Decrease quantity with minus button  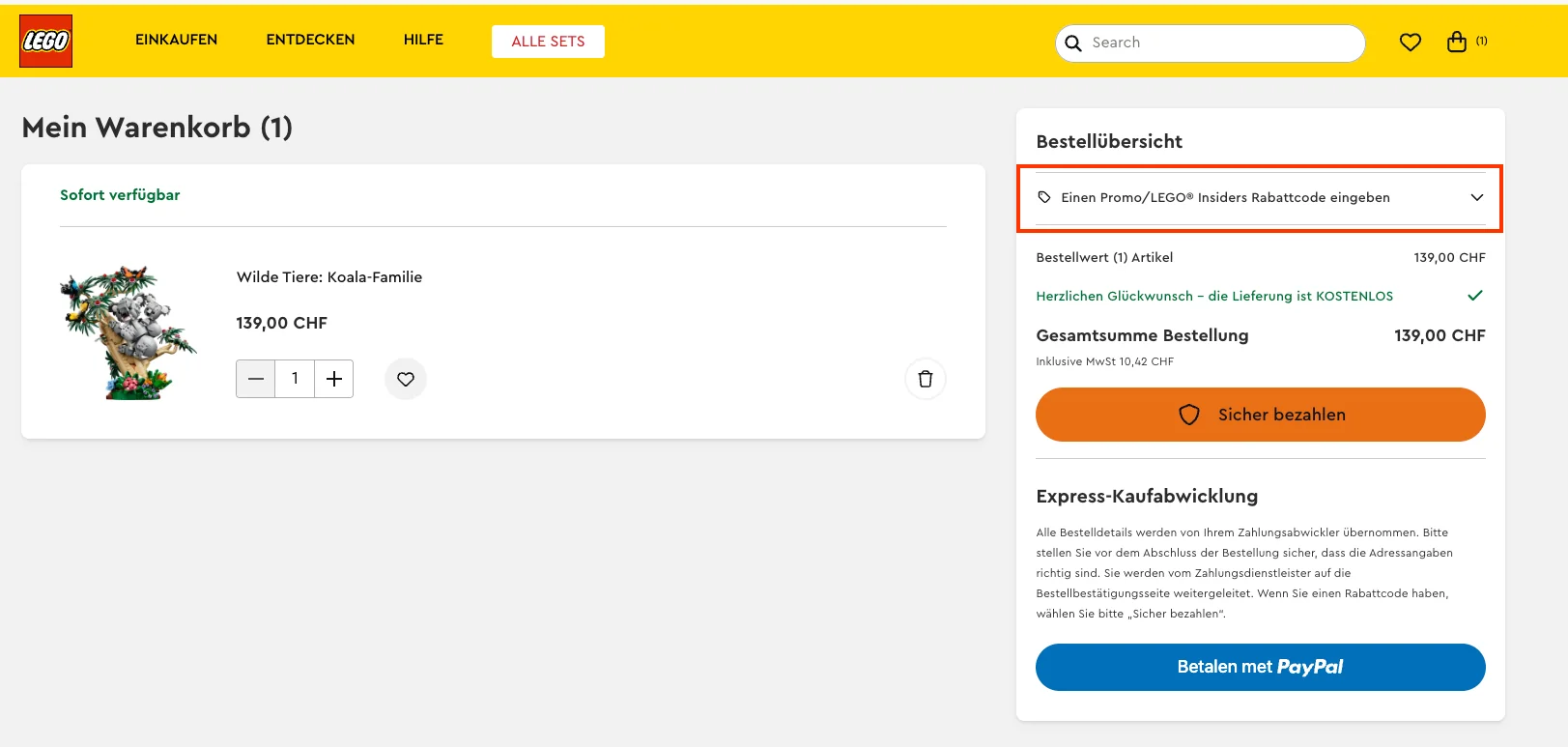(255, 379)
